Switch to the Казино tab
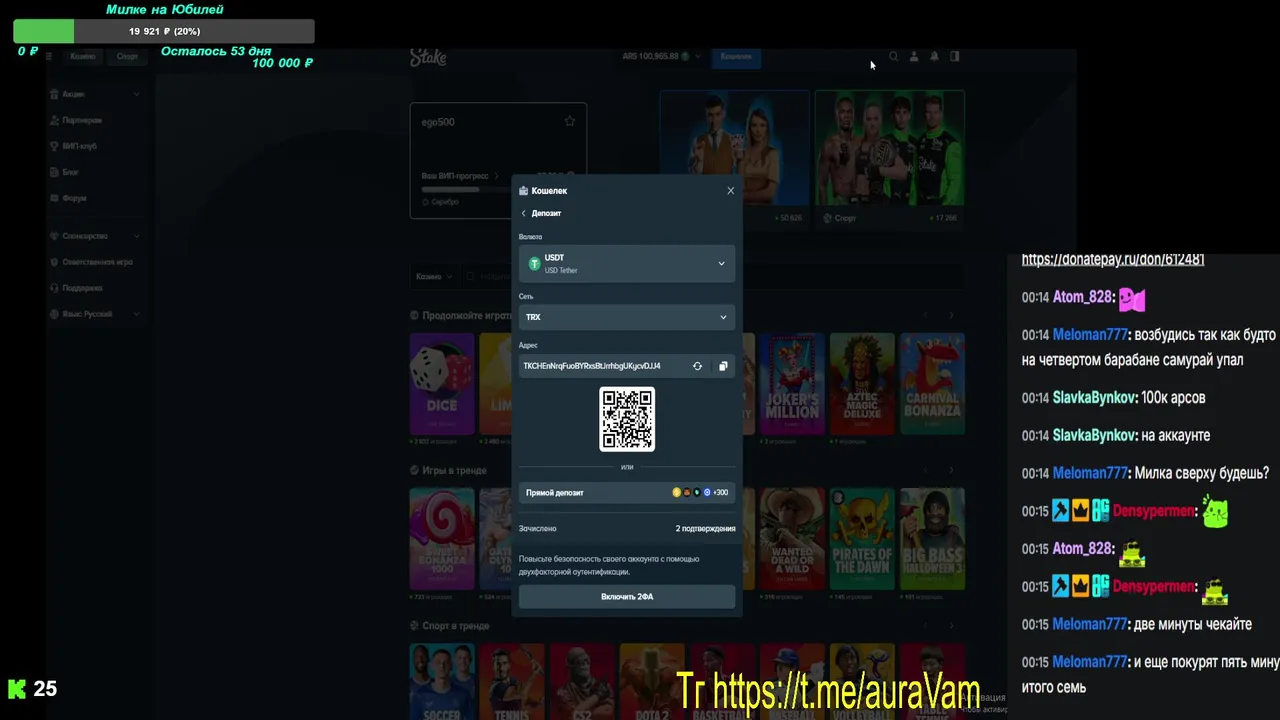 83,57
